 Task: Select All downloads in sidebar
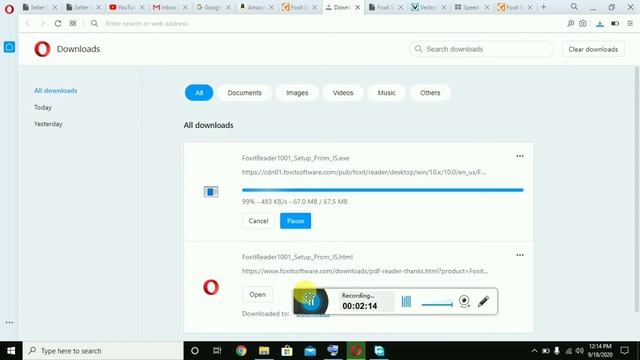click(56, 91)
